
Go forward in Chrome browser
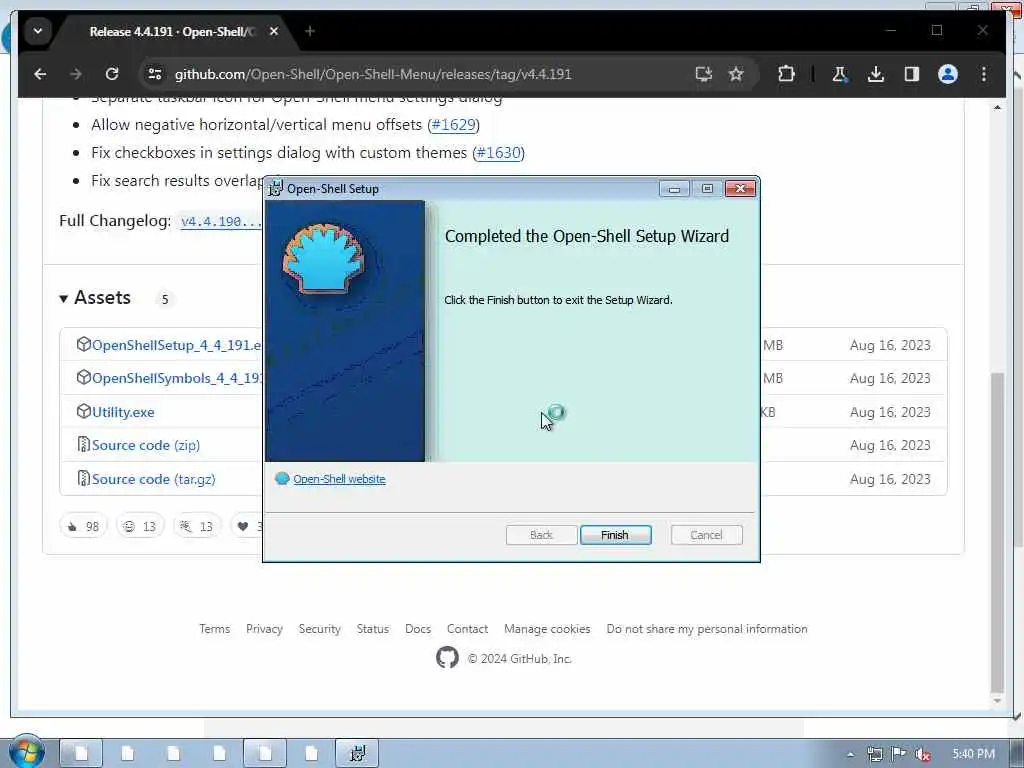76,74
